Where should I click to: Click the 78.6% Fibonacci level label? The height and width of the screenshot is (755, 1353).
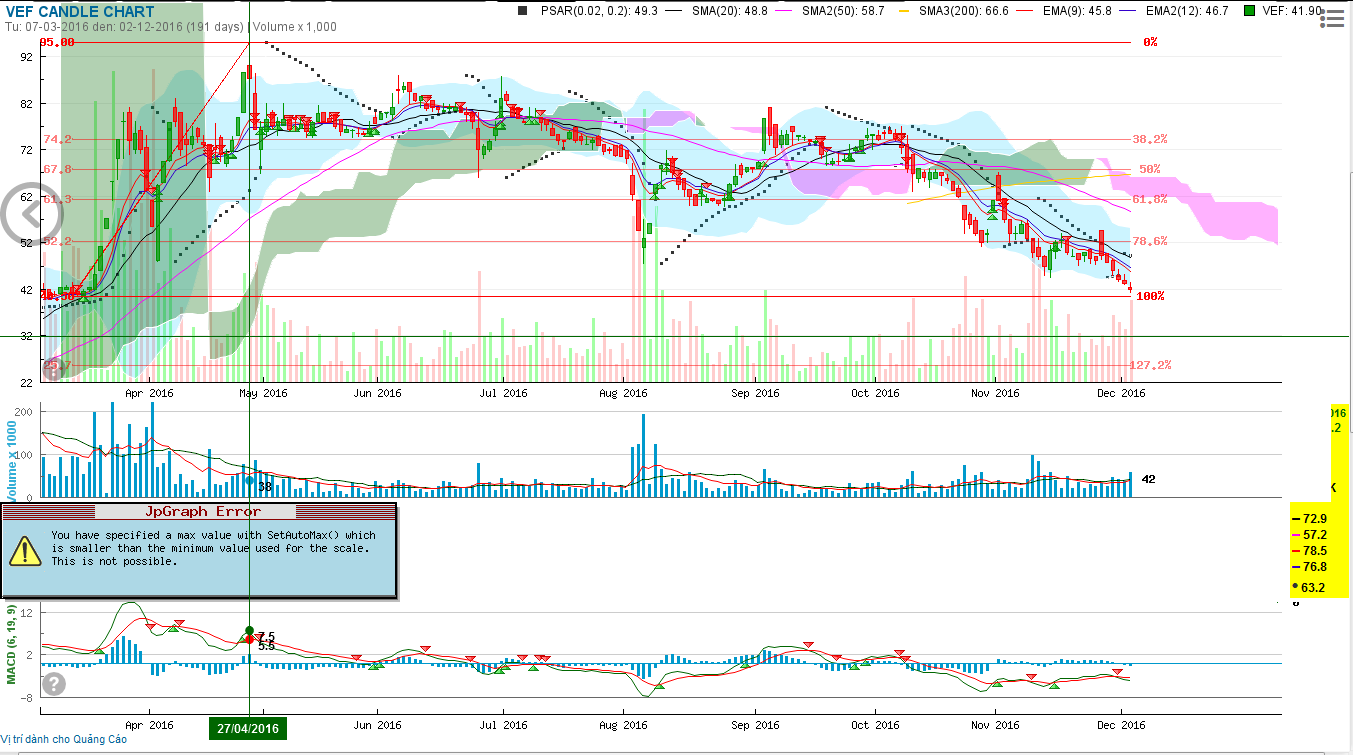[x=1149, y=241]
